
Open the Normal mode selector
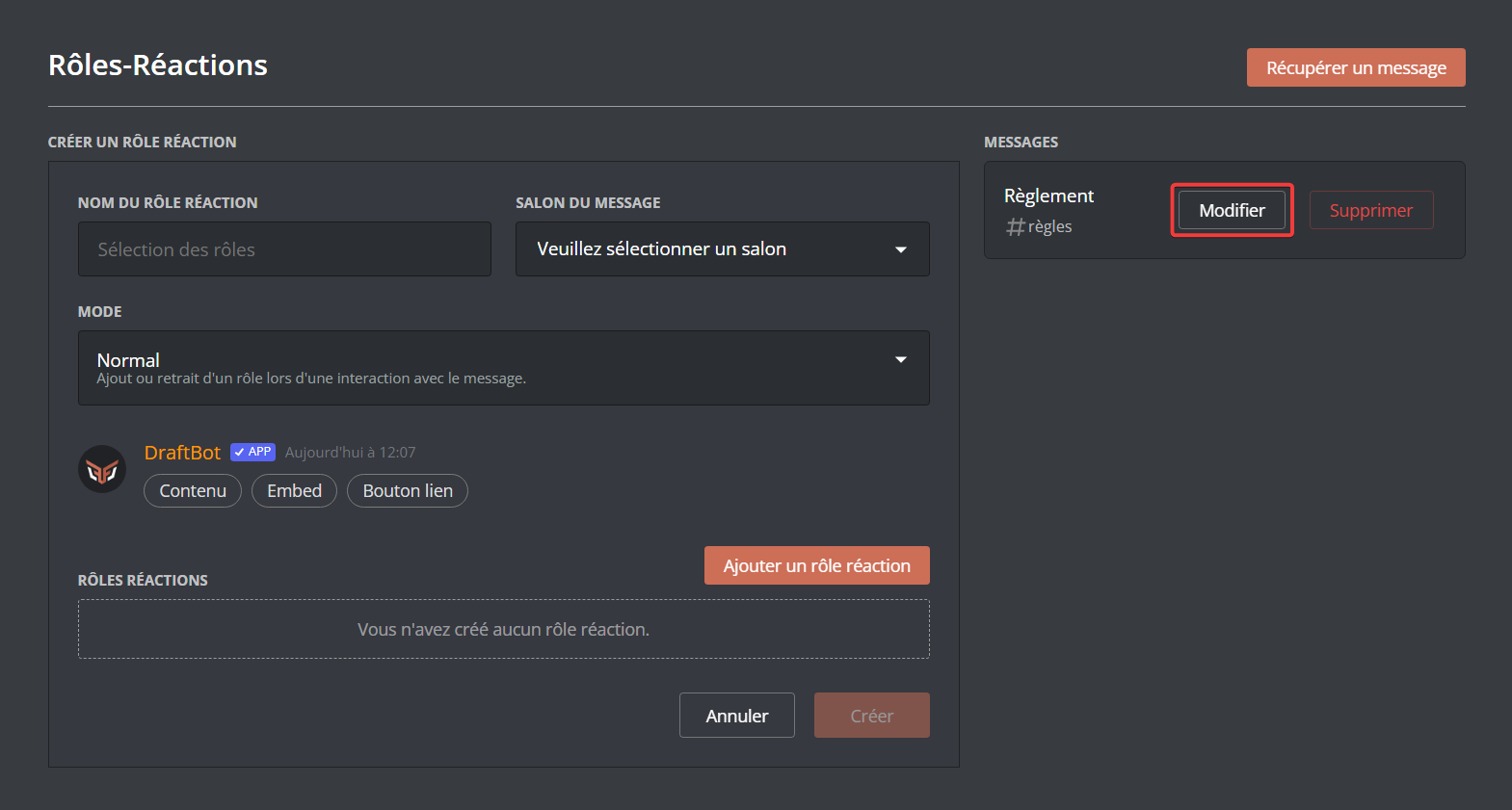point(503,368)
